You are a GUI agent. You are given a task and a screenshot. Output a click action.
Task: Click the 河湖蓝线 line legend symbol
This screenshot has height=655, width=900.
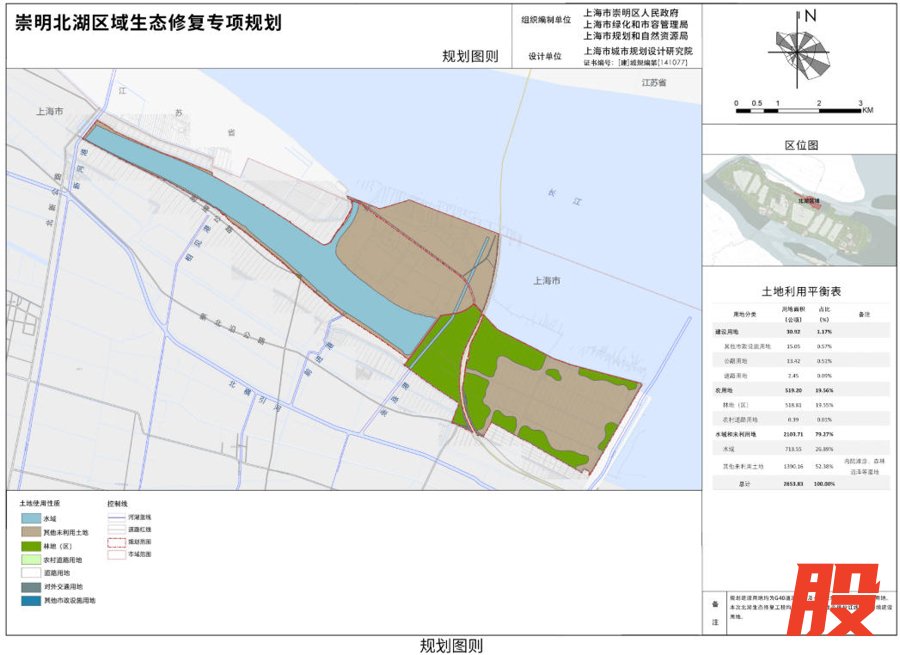(x=117, y=517)
